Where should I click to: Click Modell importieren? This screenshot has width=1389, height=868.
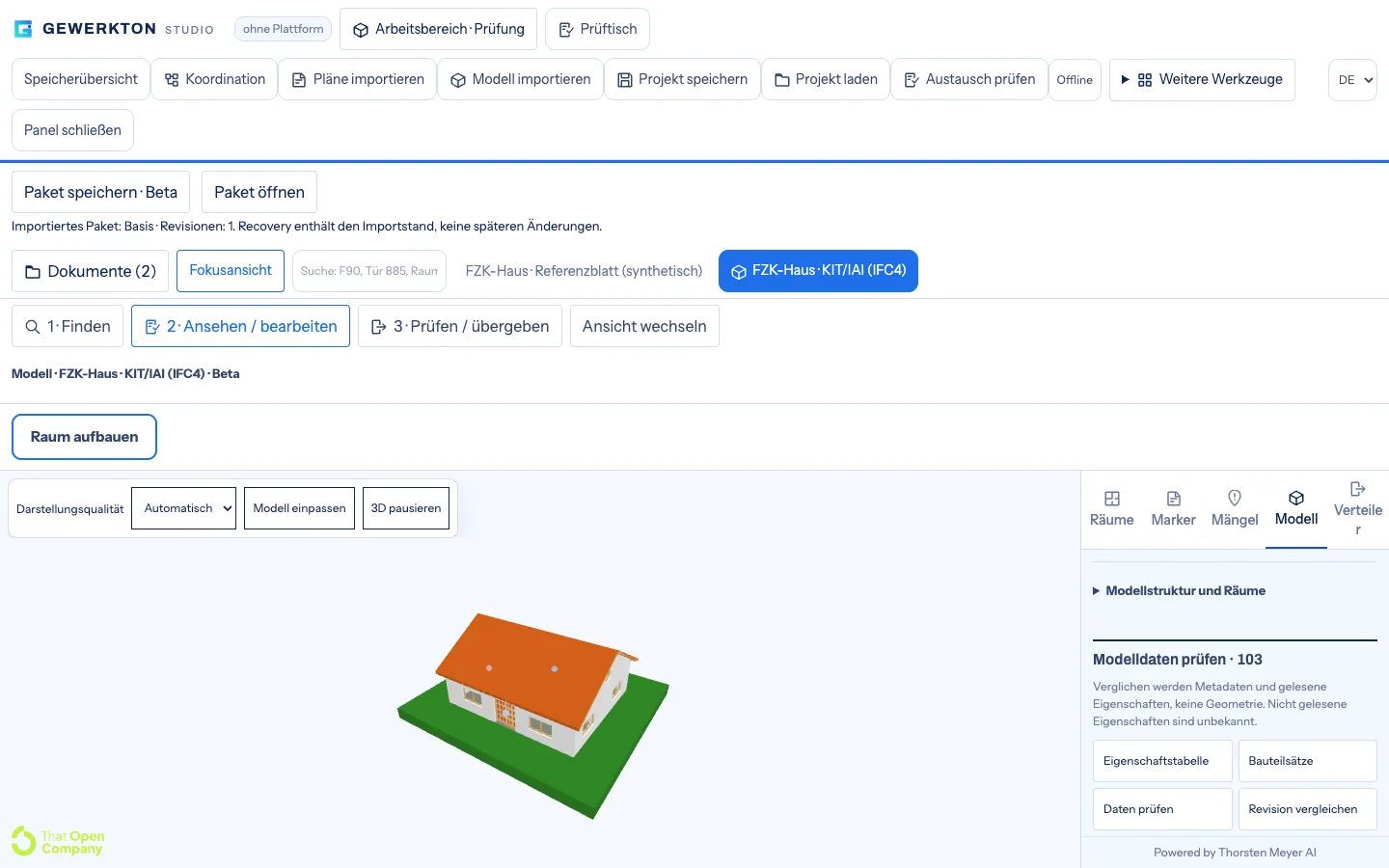coord(521,79)
